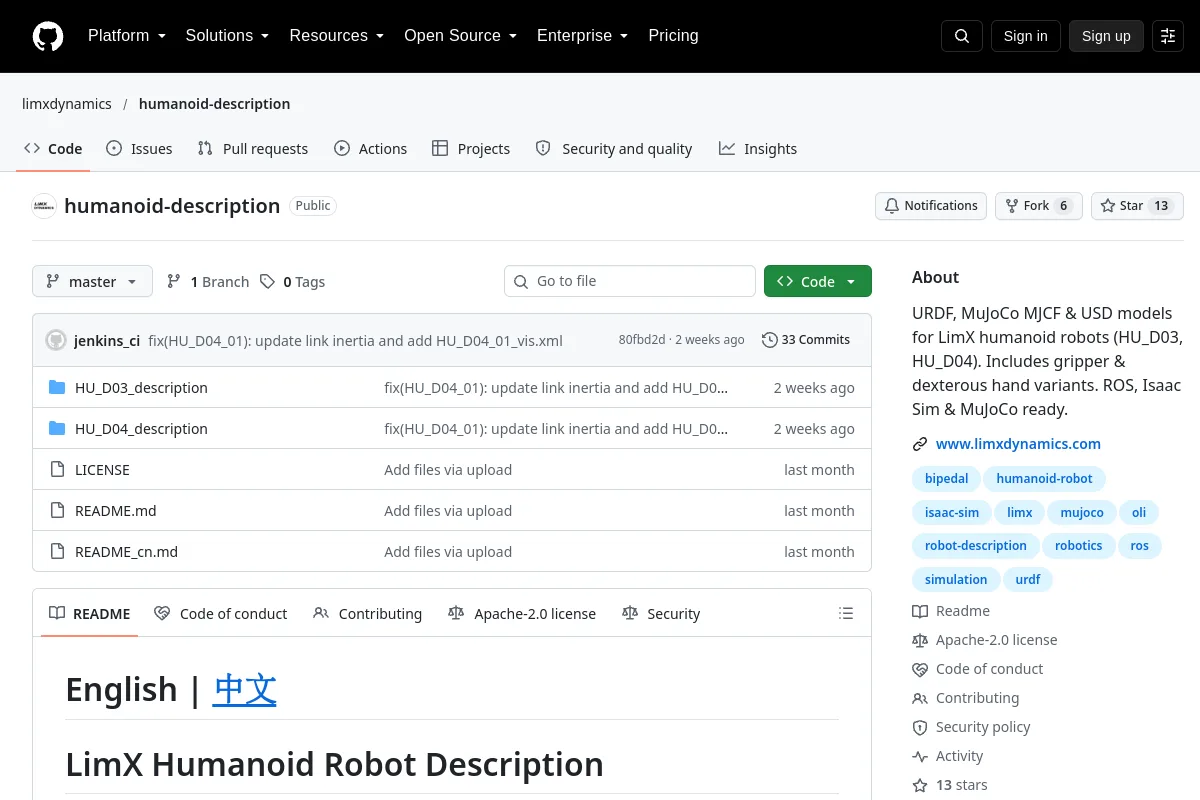The width and height of the screenshot is (1200, 800).
Task: Open the Contributing tab above README
Action: (368, 613)
